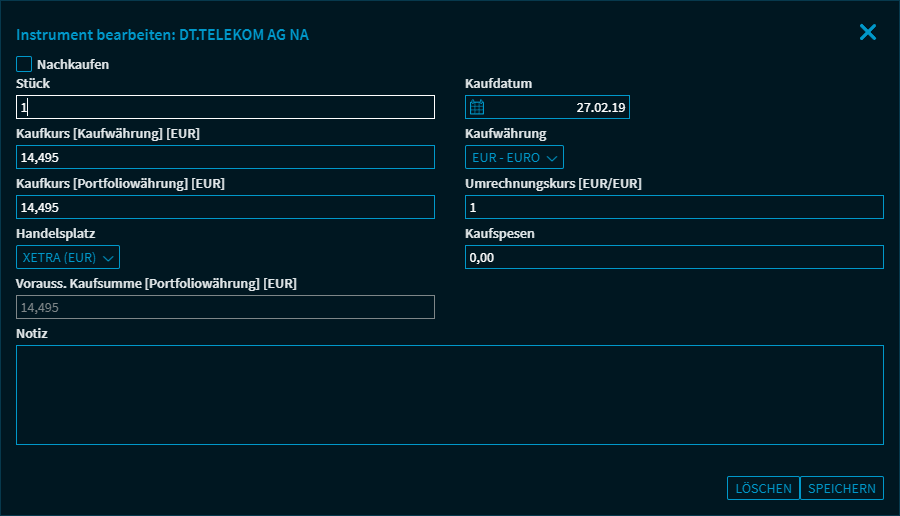Click the Nachkaufen checkbox label text
This screenshot has width=900, height=516.
72,64
